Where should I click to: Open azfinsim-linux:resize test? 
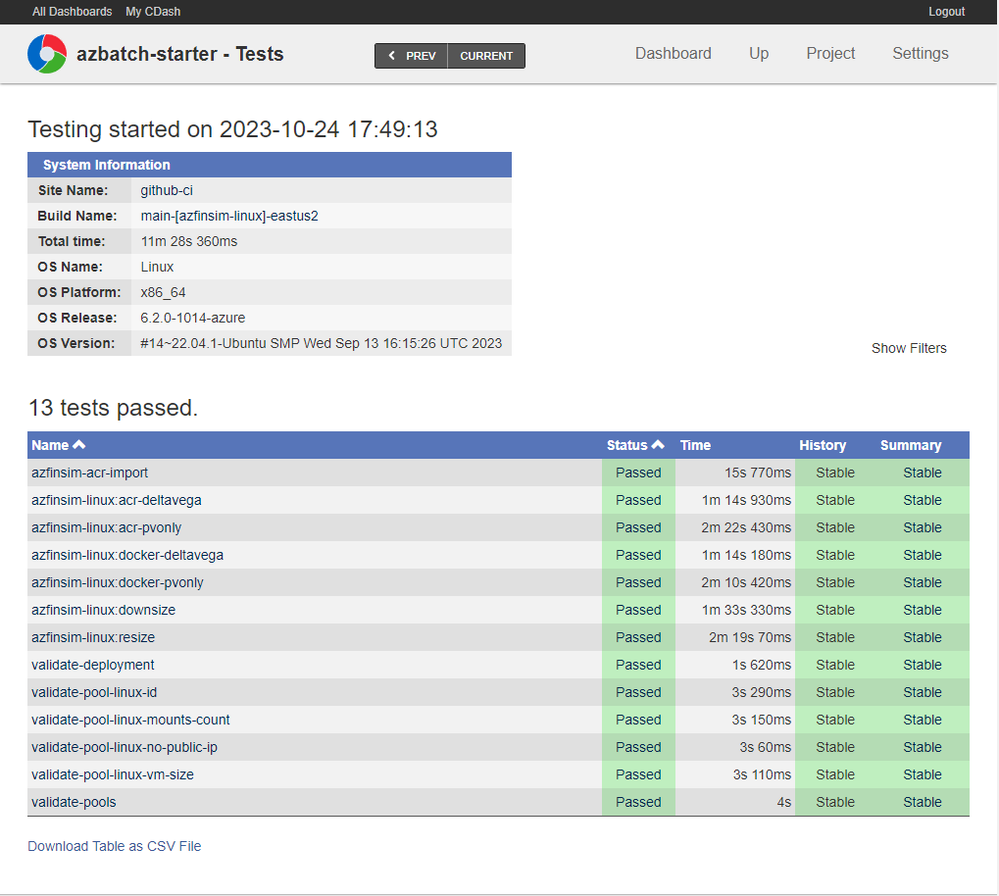pyautogui.click(x=93, y=637)
